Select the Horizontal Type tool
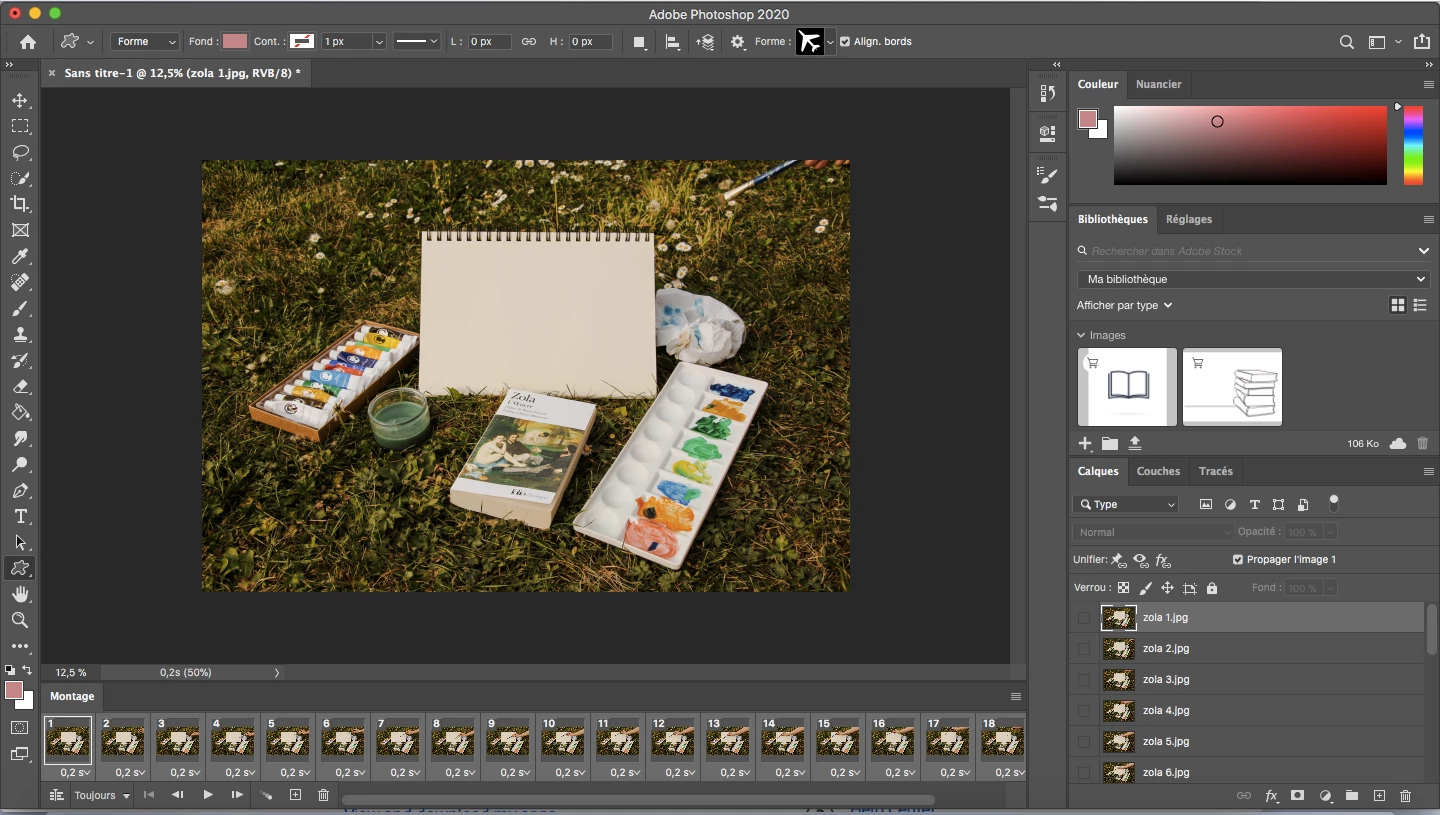This screenshot has height=815, width=1440. point(20,516)
